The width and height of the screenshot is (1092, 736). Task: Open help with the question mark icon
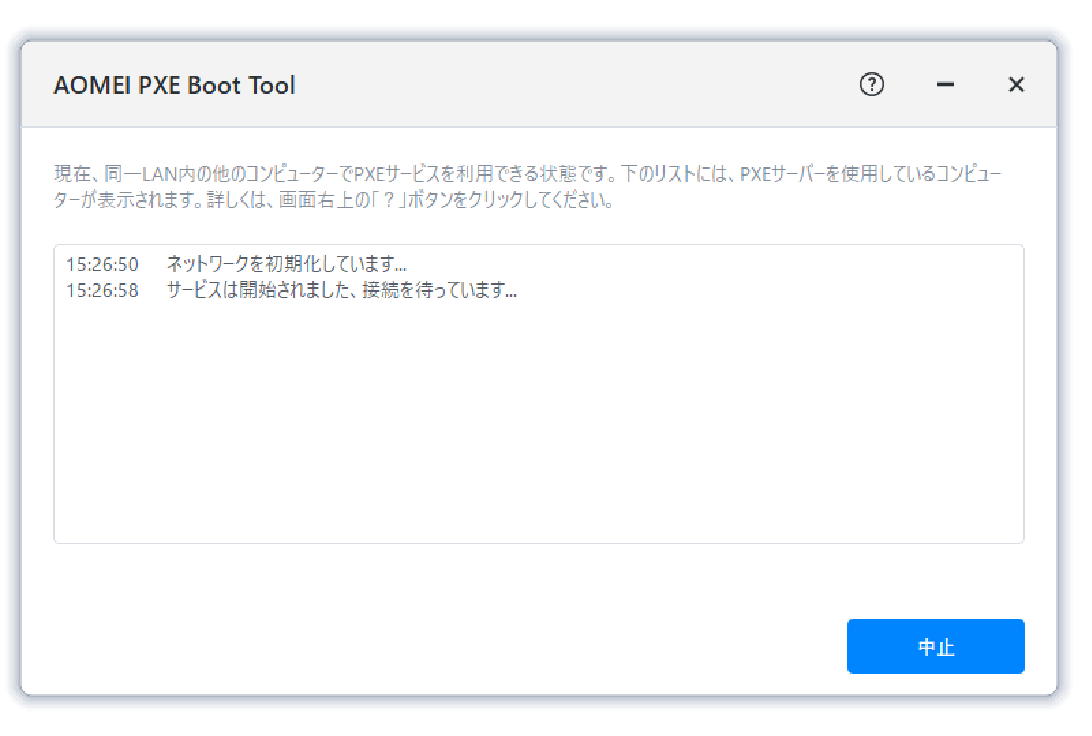click(872, 85)
